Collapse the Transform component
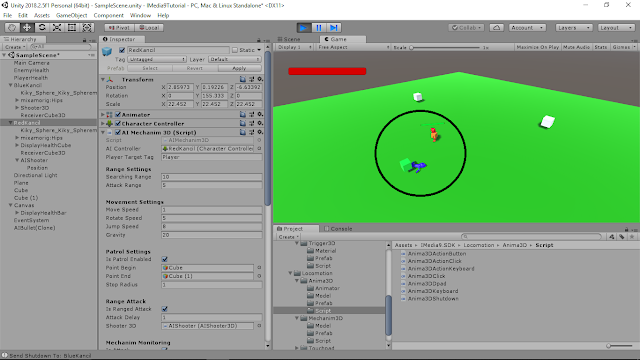The width and height of the screenshot is (640, 360). click(103, 79)
